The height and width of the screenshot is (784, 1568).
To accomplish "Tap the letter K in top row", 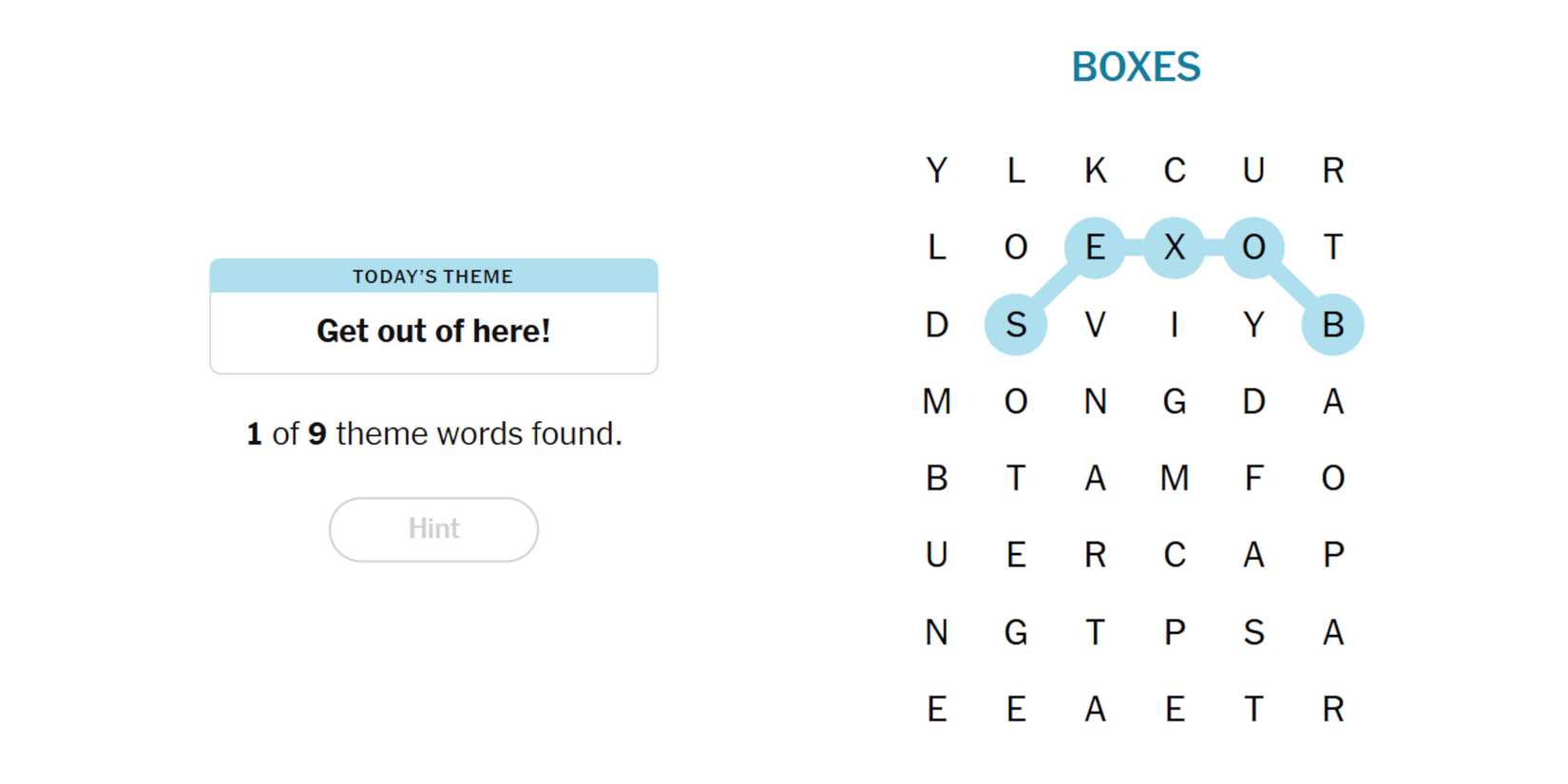I will (1095, 171).
